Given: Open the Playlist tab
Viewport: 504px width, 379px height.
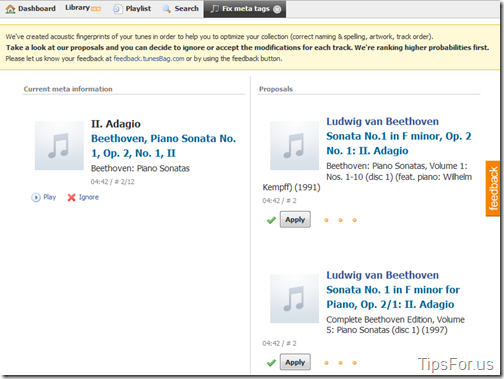Looking at the screenshot, I should tap(132, 9).
